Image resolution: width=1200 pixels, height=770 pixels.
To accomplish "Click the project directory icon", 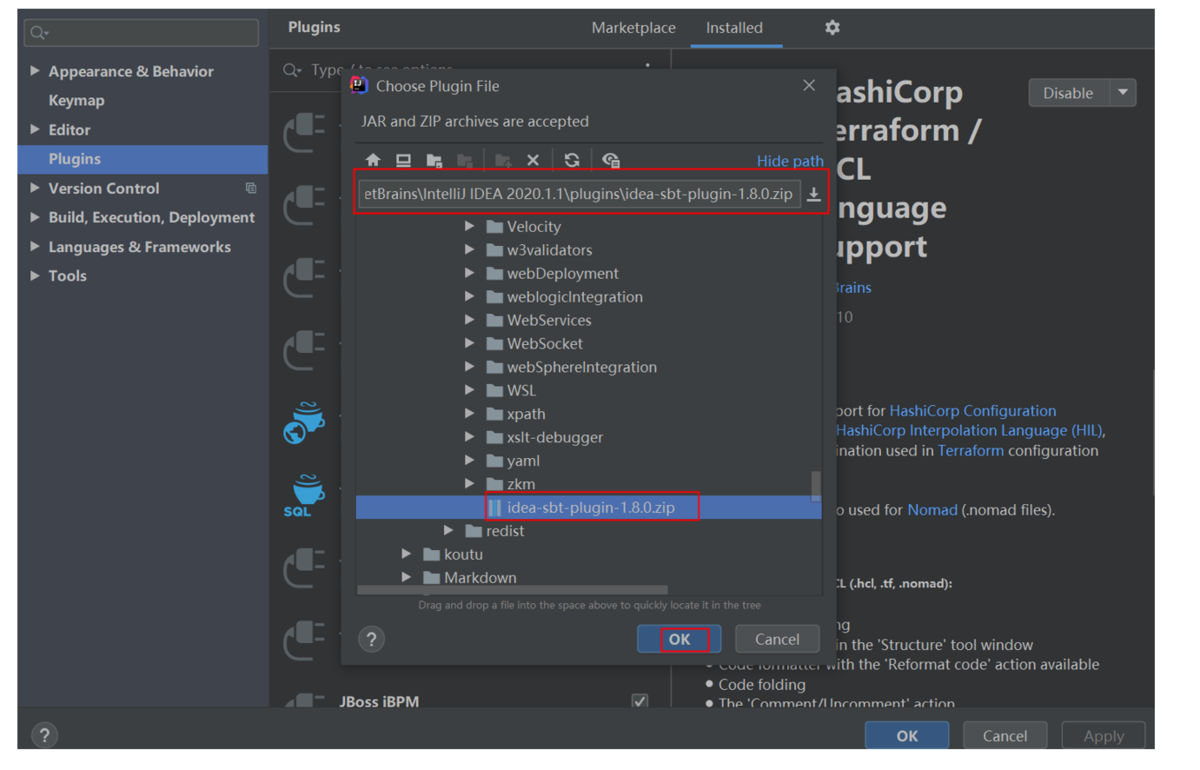I will (434, 160).
